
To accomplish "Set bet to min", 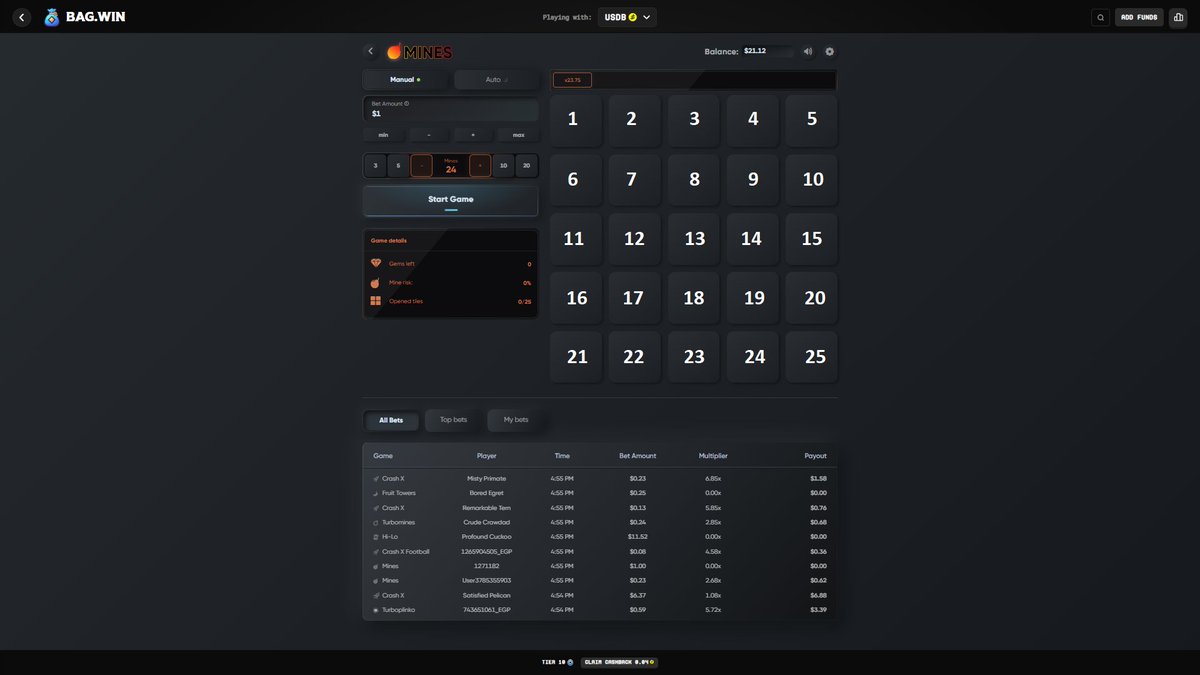I will (x=383, y=135).
